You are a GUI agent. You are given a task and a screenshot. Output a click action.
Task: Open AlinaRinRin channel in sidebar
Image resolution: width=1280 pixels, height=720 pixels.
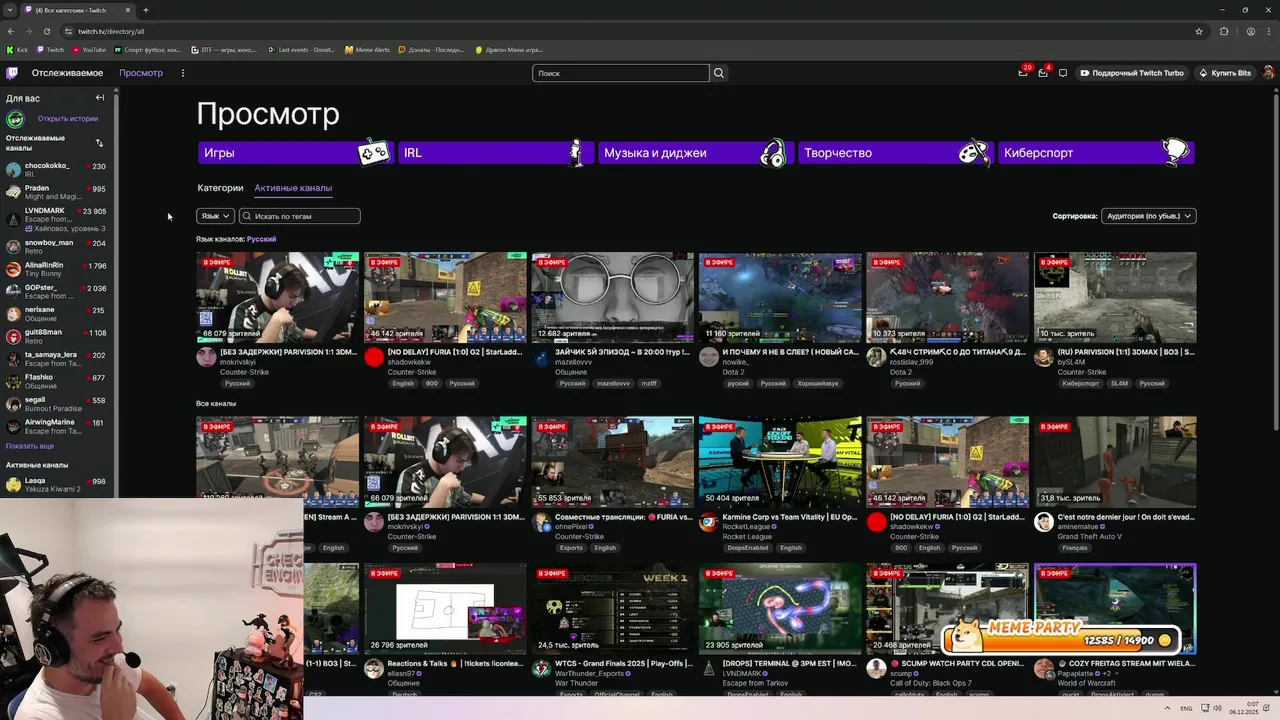58,269
